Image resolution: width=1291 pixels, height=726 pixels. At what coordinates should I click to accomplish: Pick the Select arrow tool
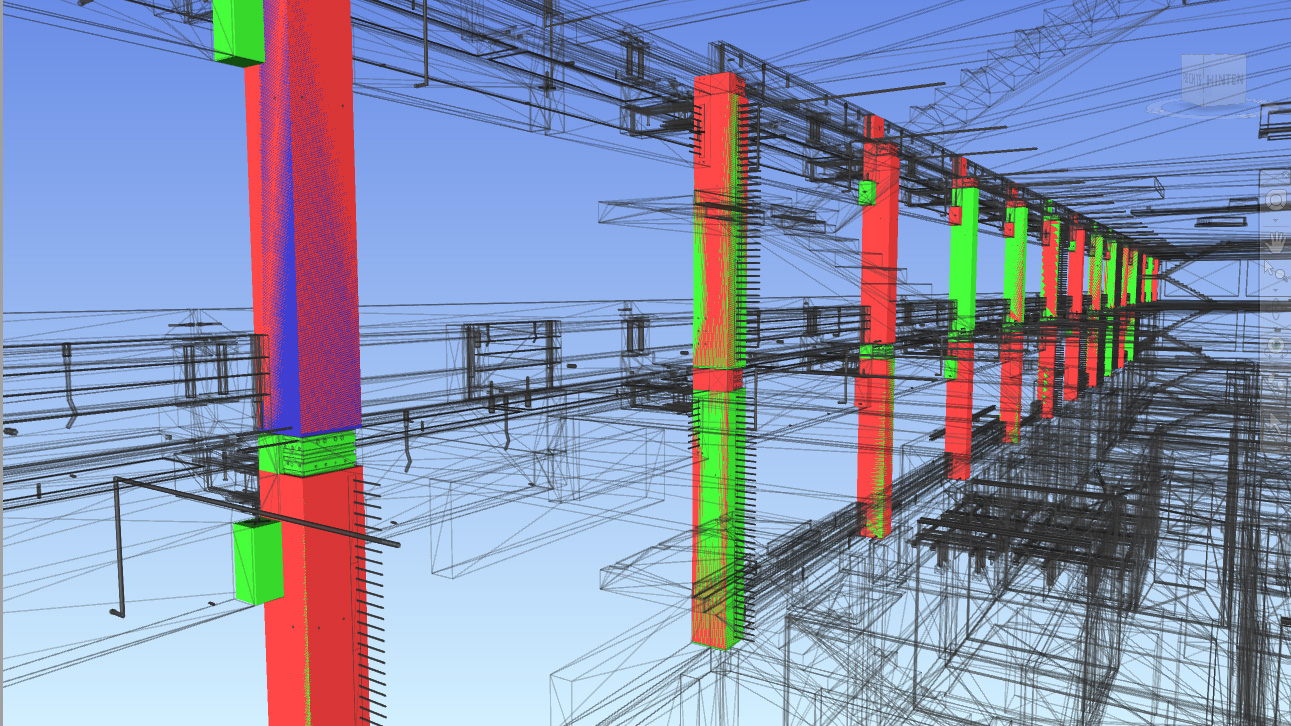(1275, 423)
